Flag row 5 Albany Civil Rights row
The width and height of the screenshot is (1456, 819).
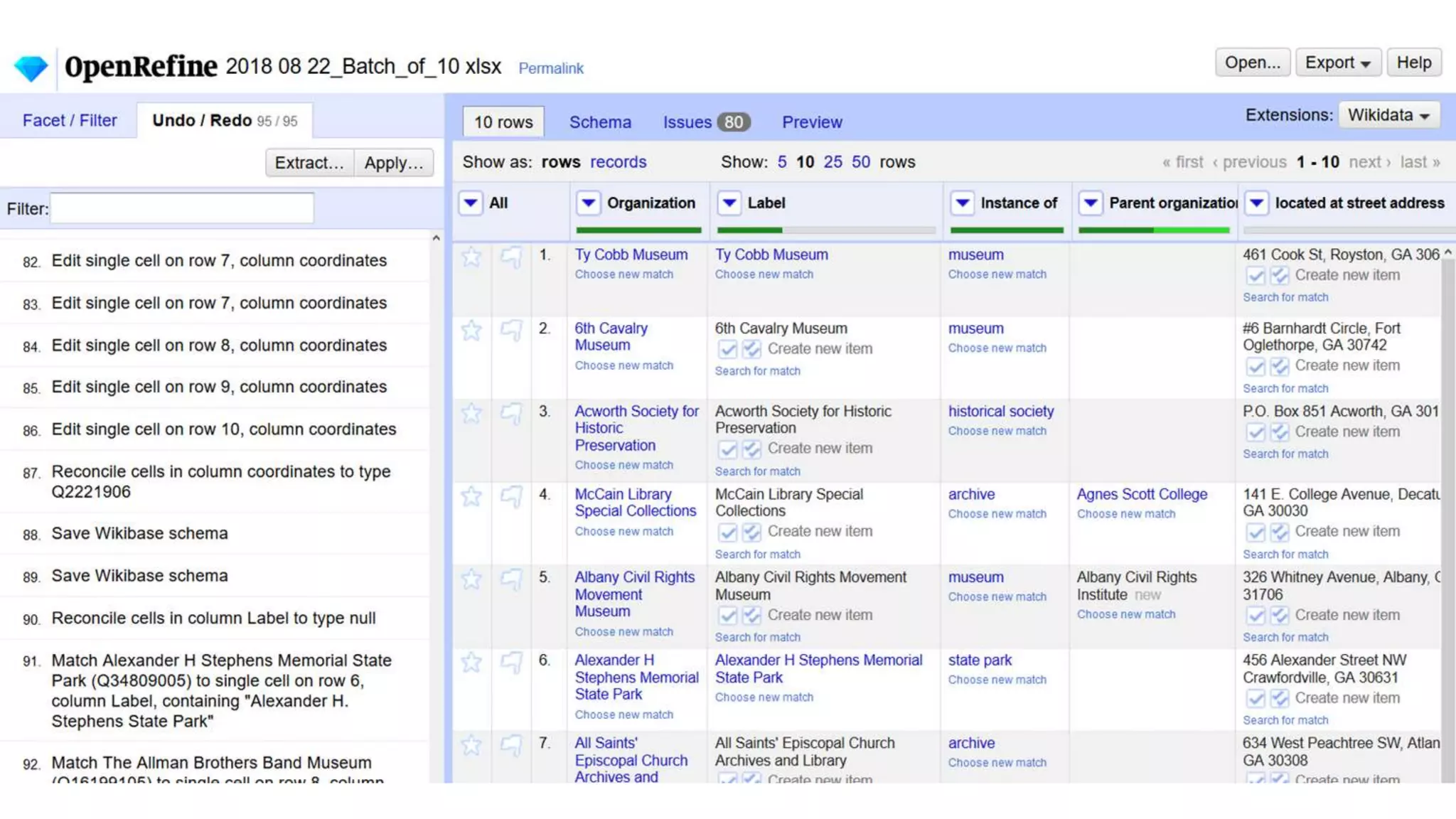coord(511,579)
